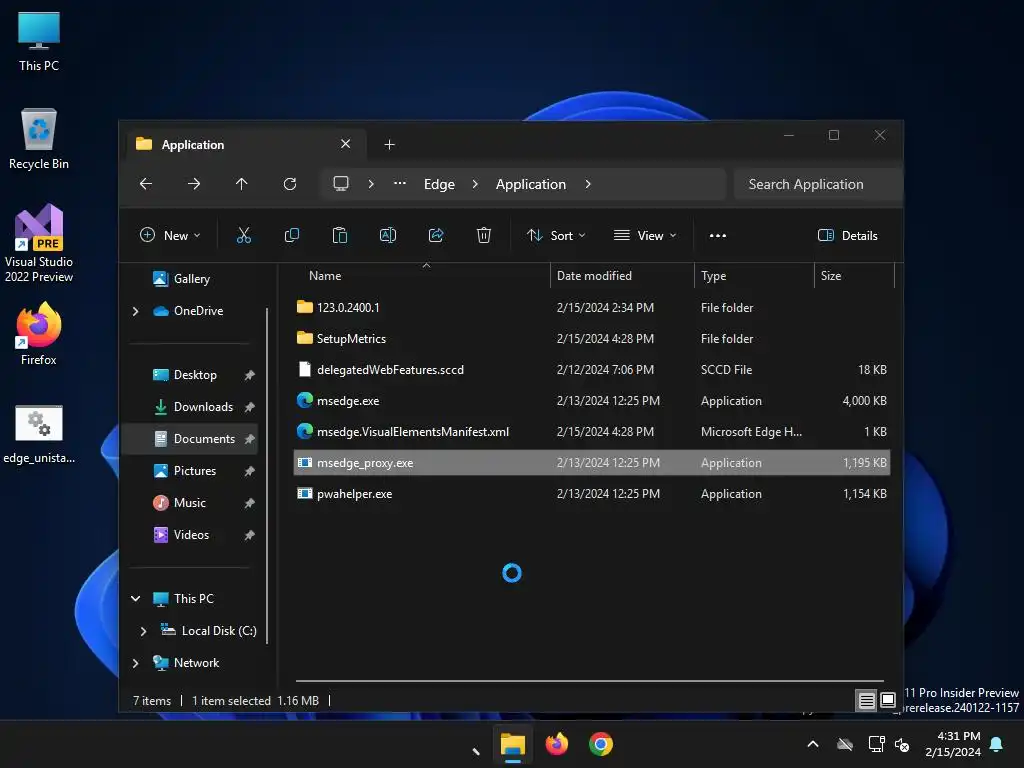Refresh the Application folder view

(x=290, y=184)
